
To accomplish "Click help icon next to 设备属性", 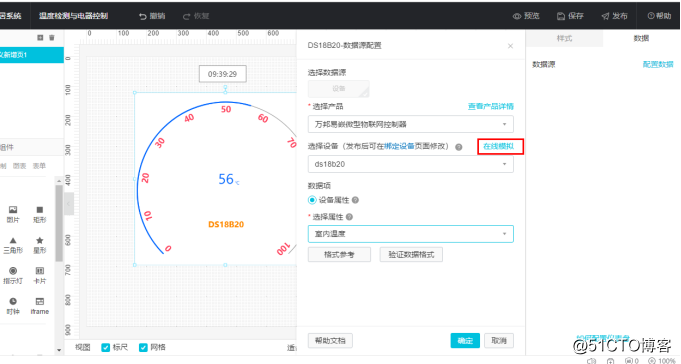I will tap(355, 200).
